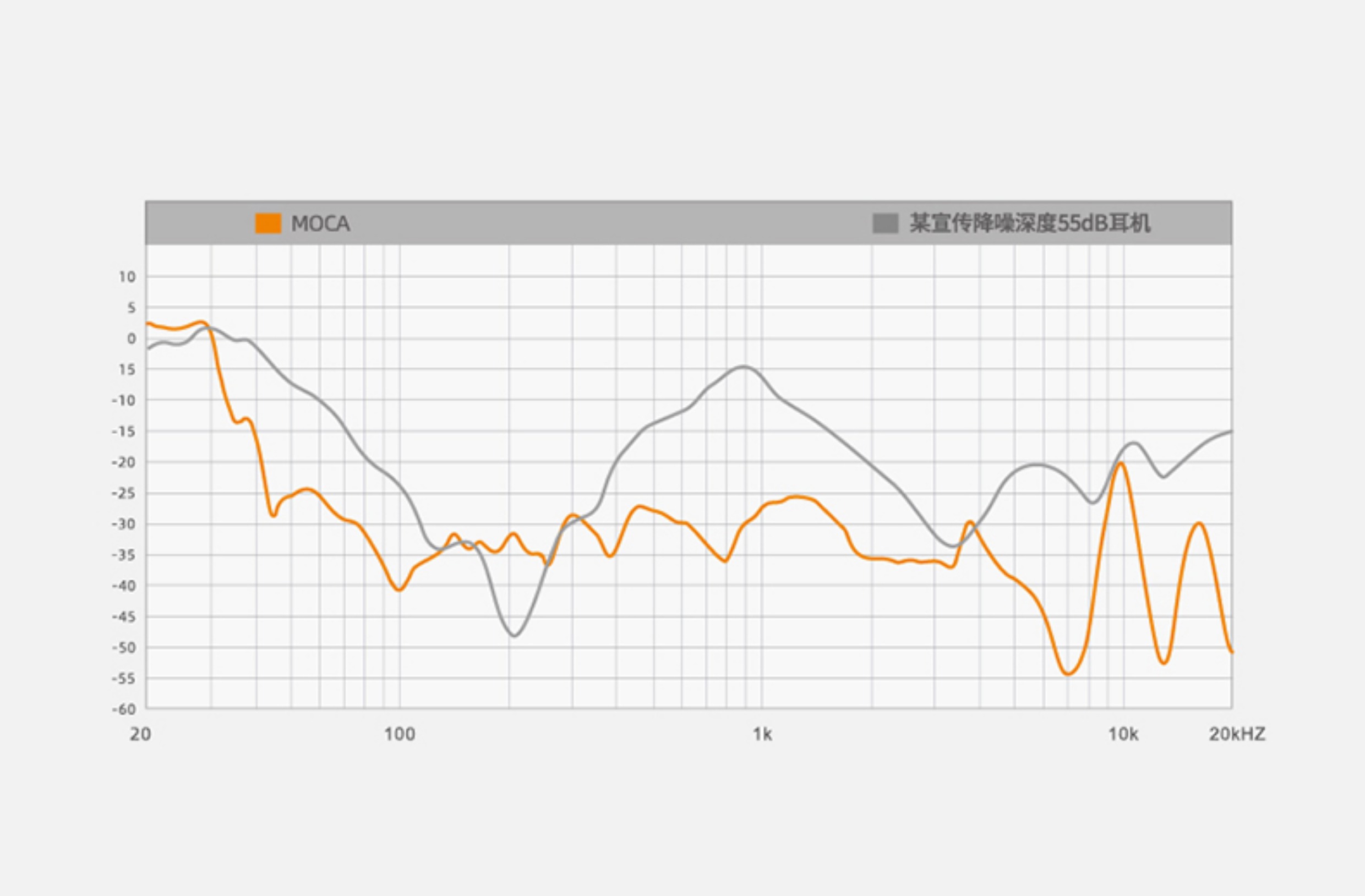Click the y-axis label 10
Image resolution: width=1365 pixels, height=896 pixels.
pos(127,277)
